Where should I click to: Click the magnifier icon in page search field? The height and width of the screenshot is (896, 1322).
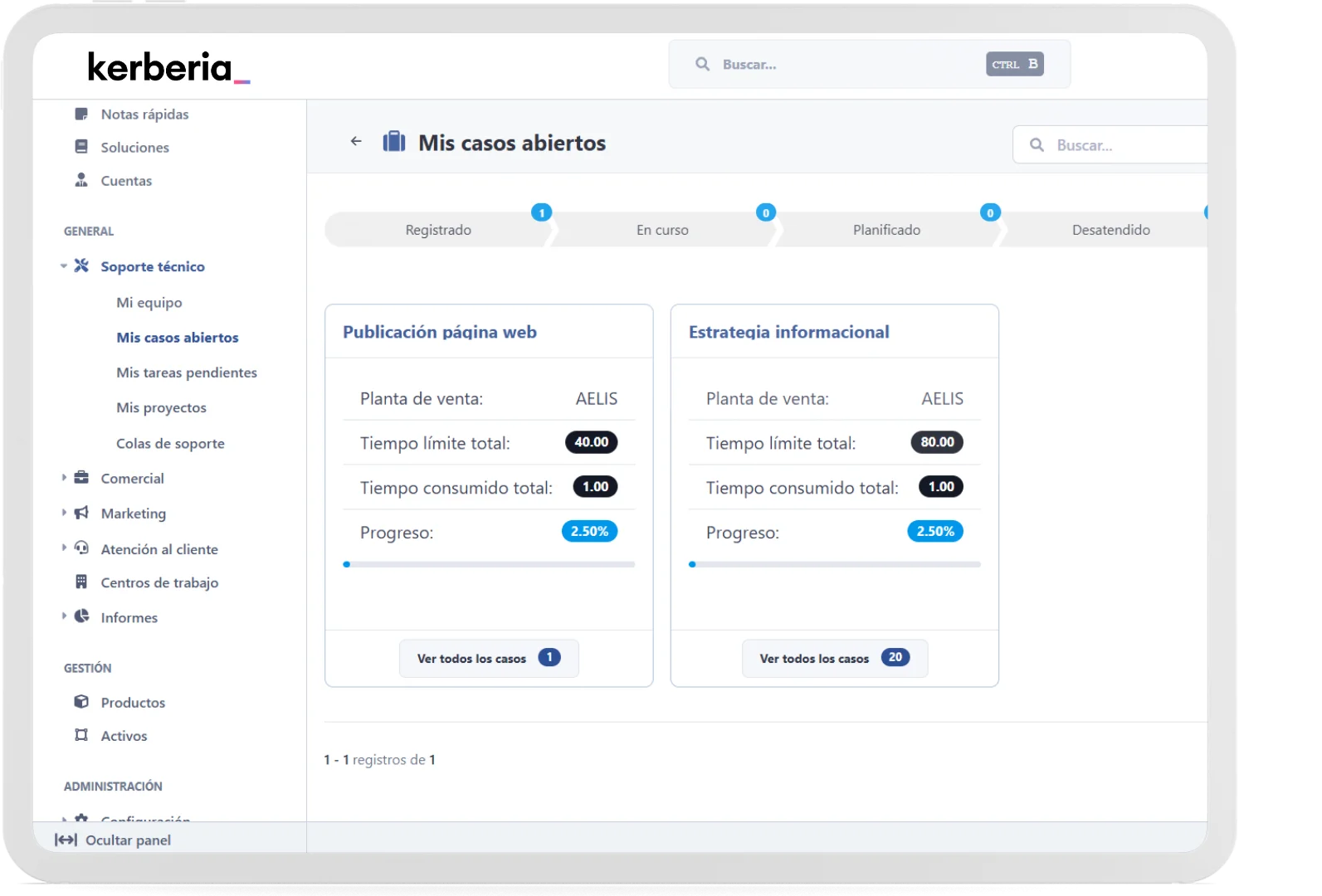(1037, 144)
